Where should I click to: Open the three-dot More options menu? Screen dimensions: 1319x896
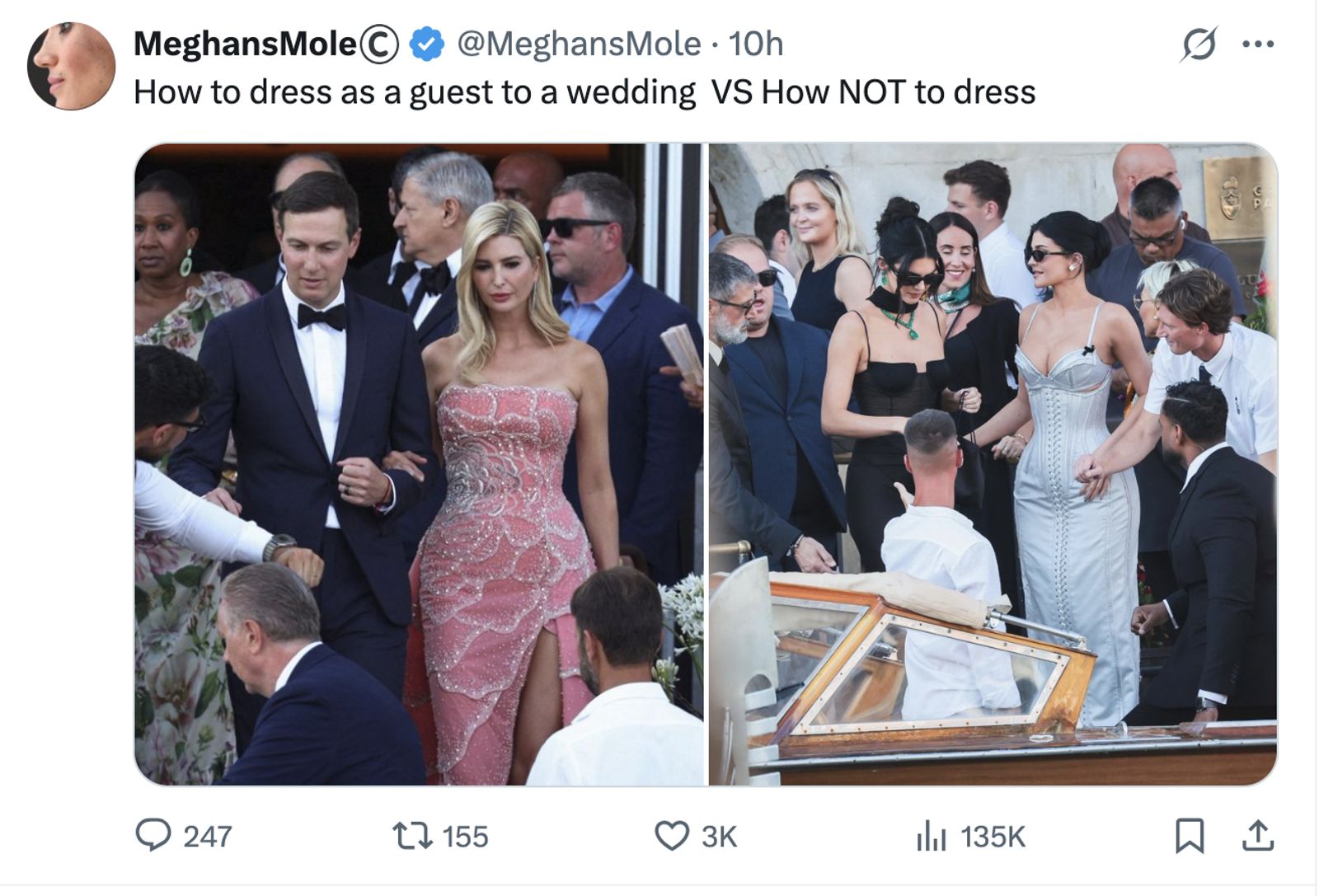tap(1258, 45)
